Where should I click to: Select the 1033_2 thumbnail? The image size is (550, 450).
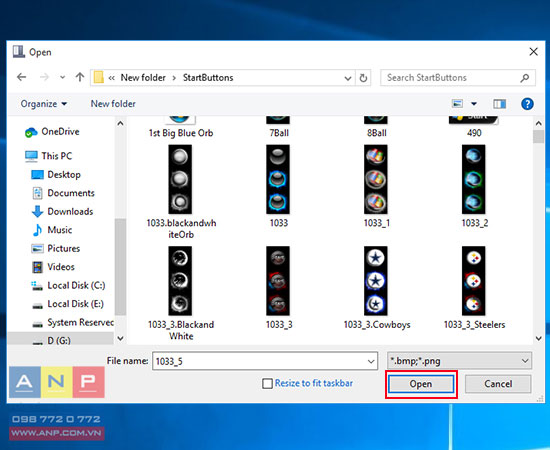point(474,179)
